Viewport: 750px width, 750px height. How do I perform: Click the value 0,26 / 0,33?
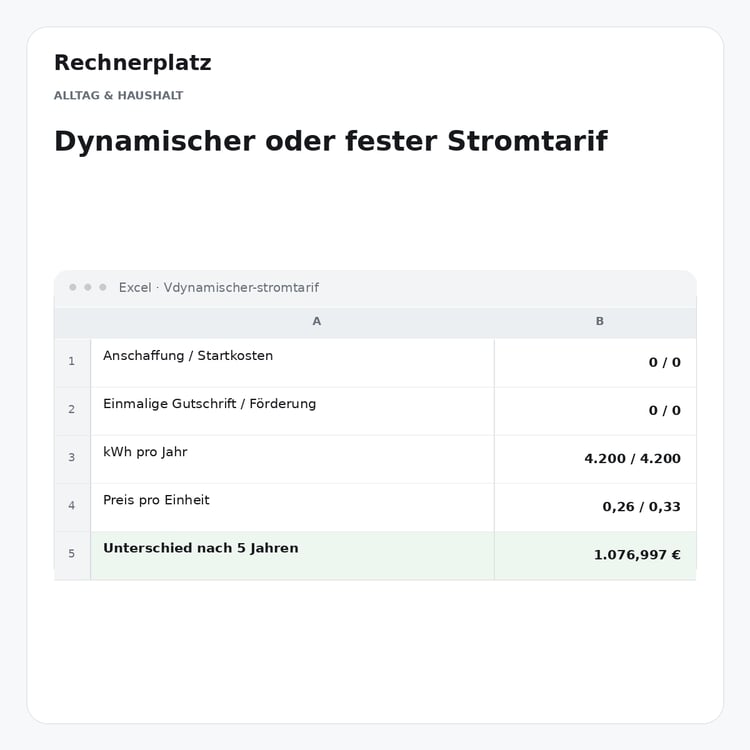click(641, 507)
